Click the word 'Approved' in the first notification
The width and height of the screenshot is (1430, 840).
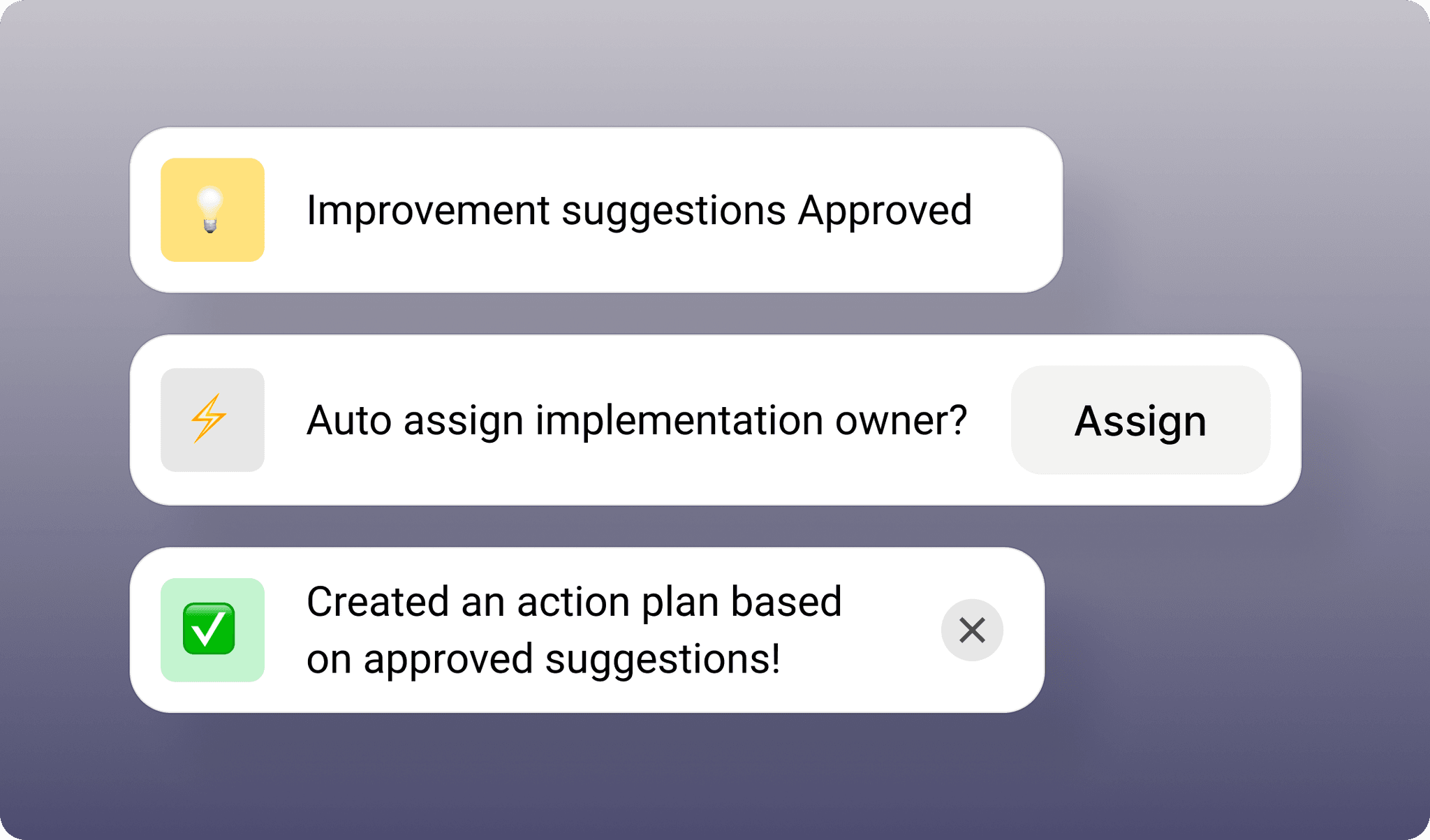point(885,210)
